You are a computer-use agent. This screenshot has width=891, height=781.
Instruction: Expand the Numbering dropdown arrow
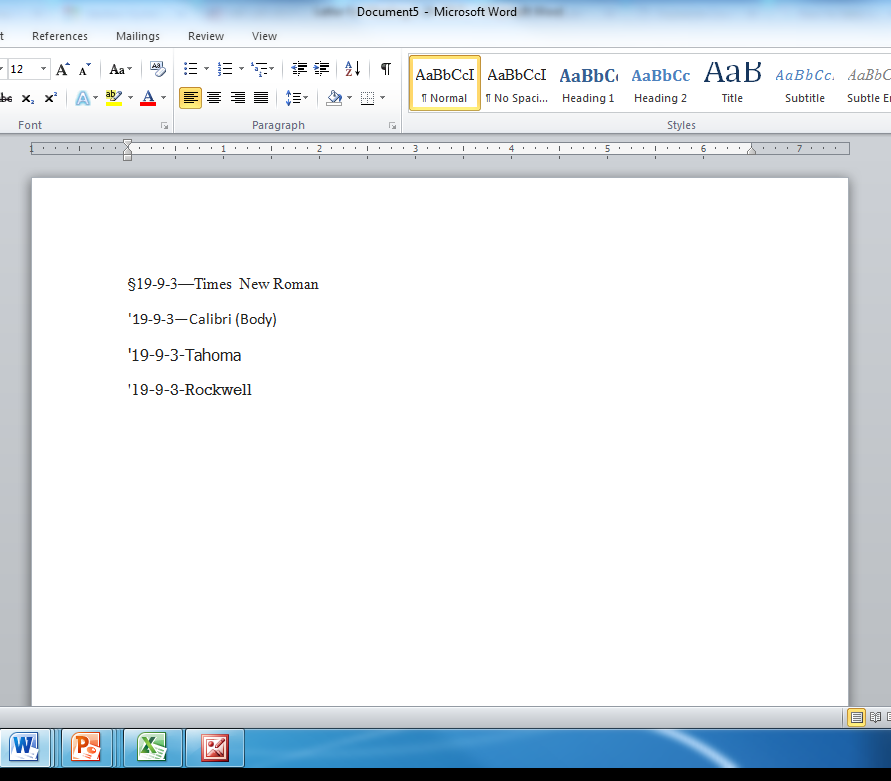[x=242, y=69]
